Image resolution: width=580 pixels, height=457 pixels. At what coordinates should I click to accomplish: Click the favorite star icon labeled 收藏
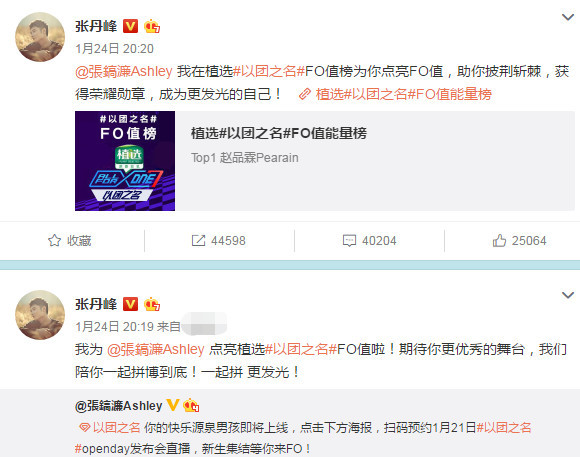click(x=54, y=241)
